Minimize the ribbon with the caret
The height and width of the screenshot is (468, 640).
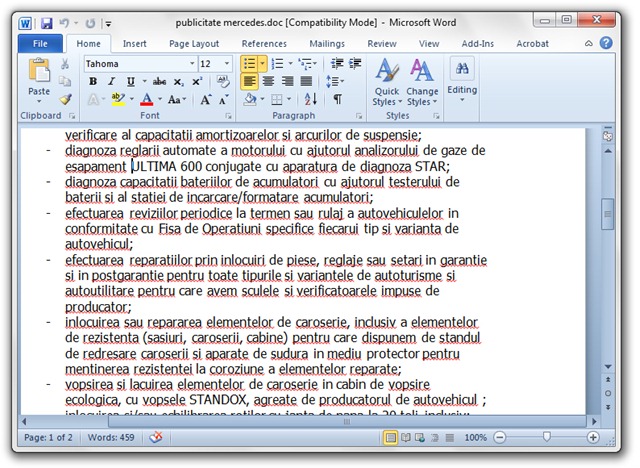pos(589,43)
